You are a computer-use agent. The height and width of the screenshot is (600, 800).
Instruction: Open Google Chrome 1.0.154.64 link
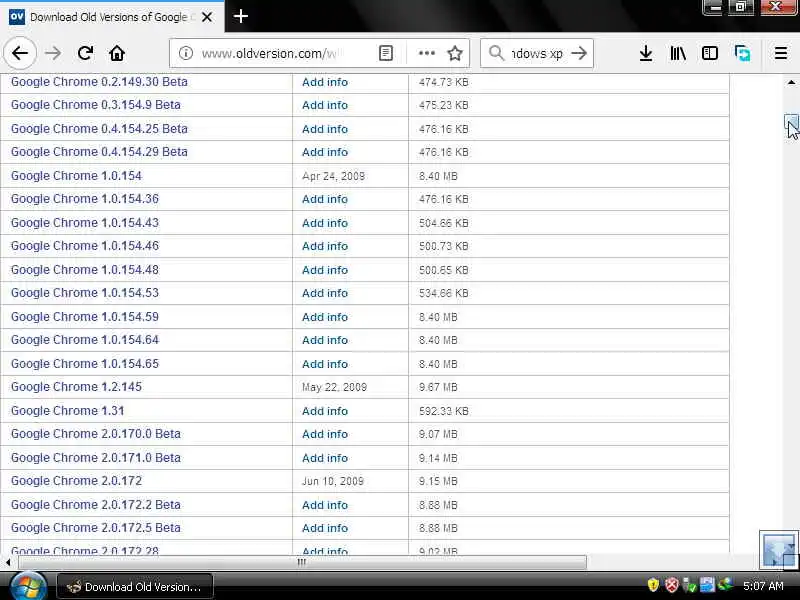click(85, 339)
